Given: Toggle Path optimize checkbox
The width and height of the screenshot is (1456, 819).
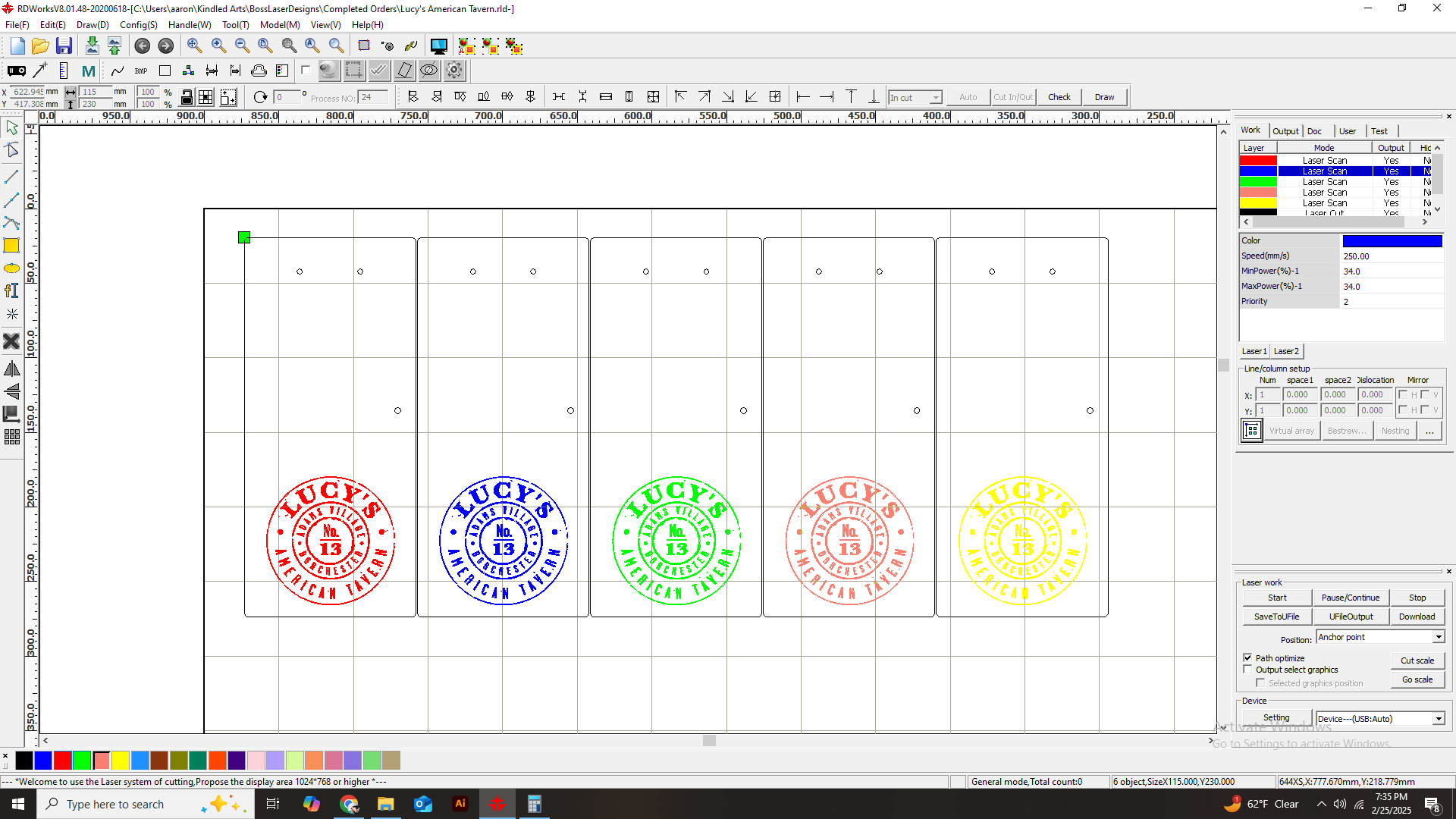Looking at the screenshot, I should [x=1248, y=657].
